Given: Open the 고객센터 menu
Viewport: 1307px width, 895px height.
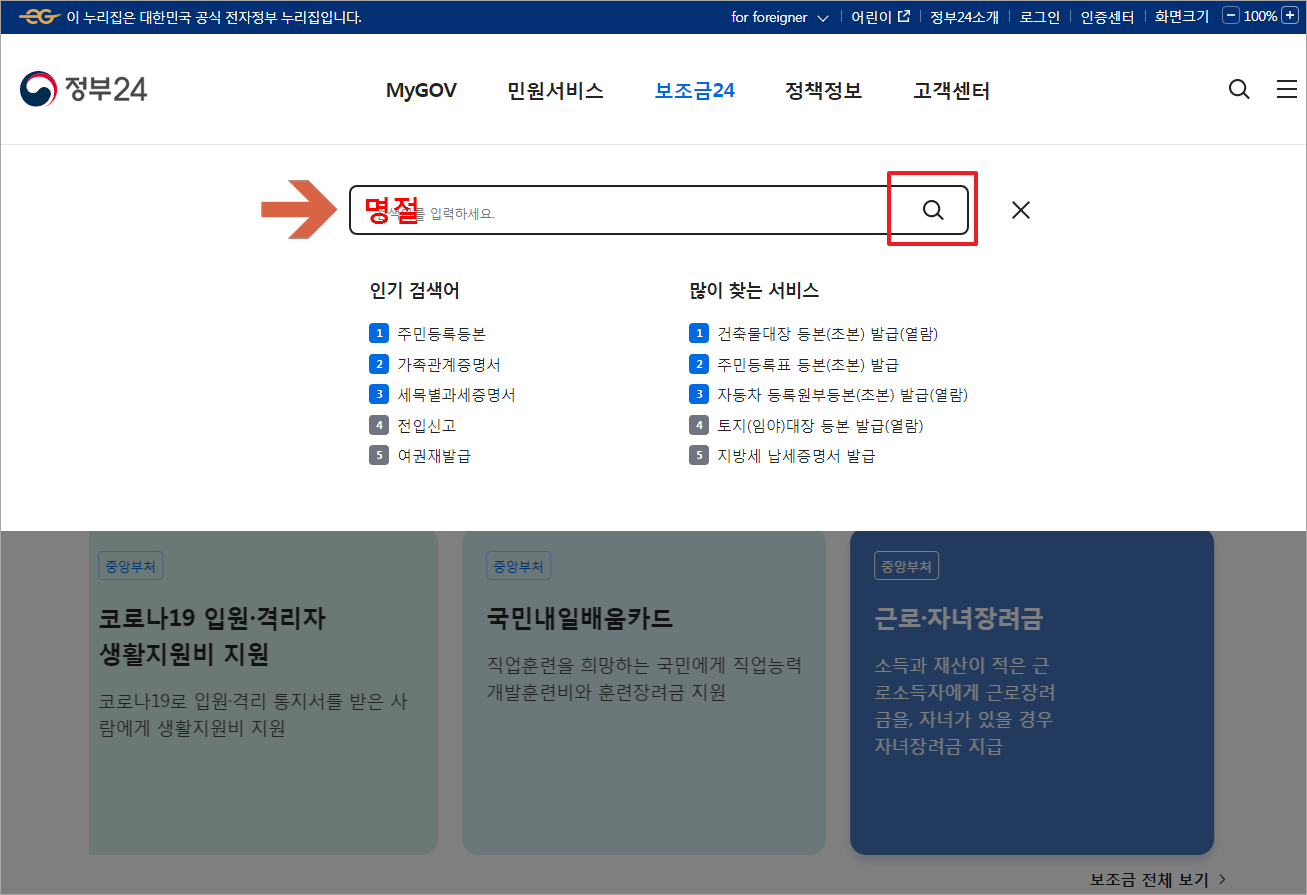Looking at the screenshot, I should [x=951, y=90].
